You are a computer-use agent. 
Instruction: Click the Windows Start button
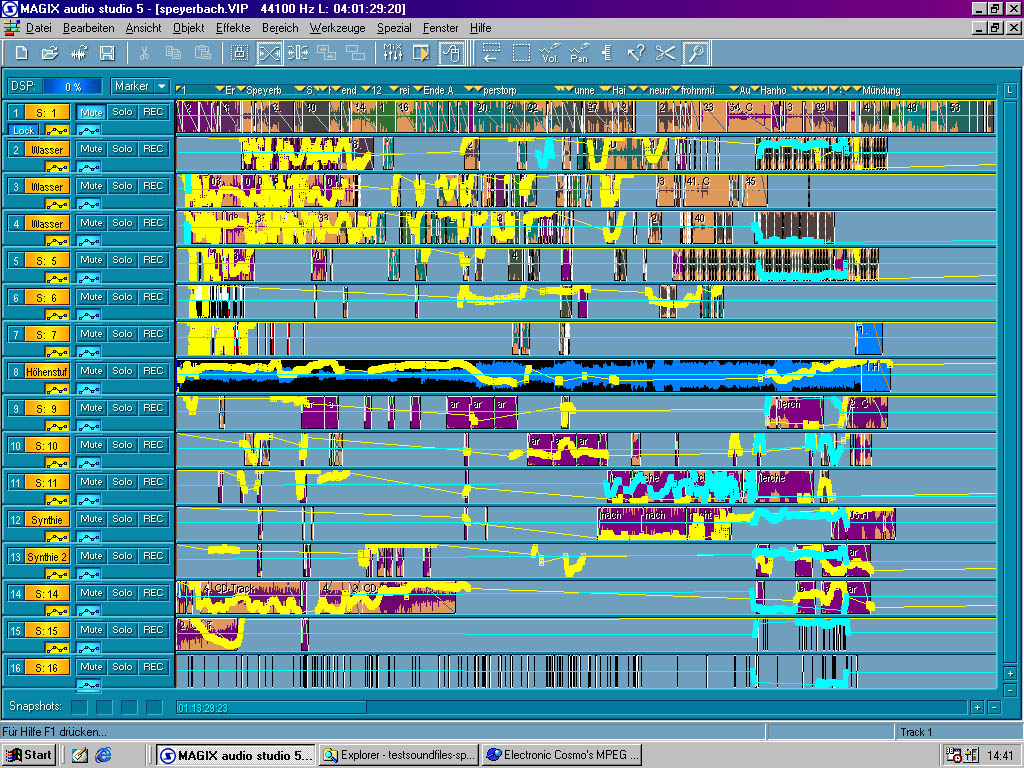(30, 755)
